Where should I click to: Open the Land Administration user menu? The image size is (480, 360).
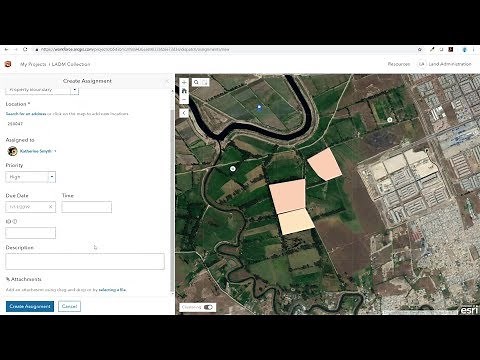click(450, 64)
